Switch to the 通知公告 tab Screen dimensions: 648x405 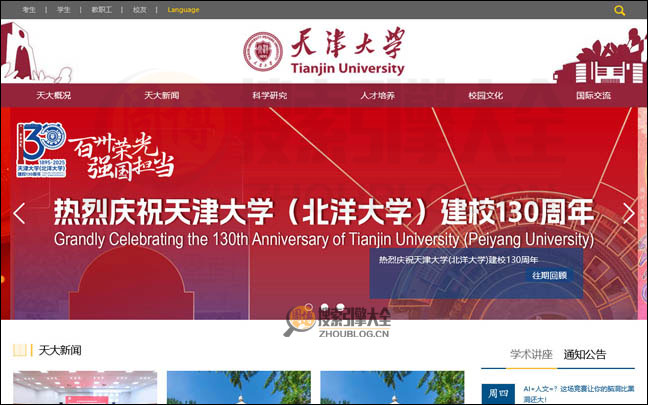(584, 354)
